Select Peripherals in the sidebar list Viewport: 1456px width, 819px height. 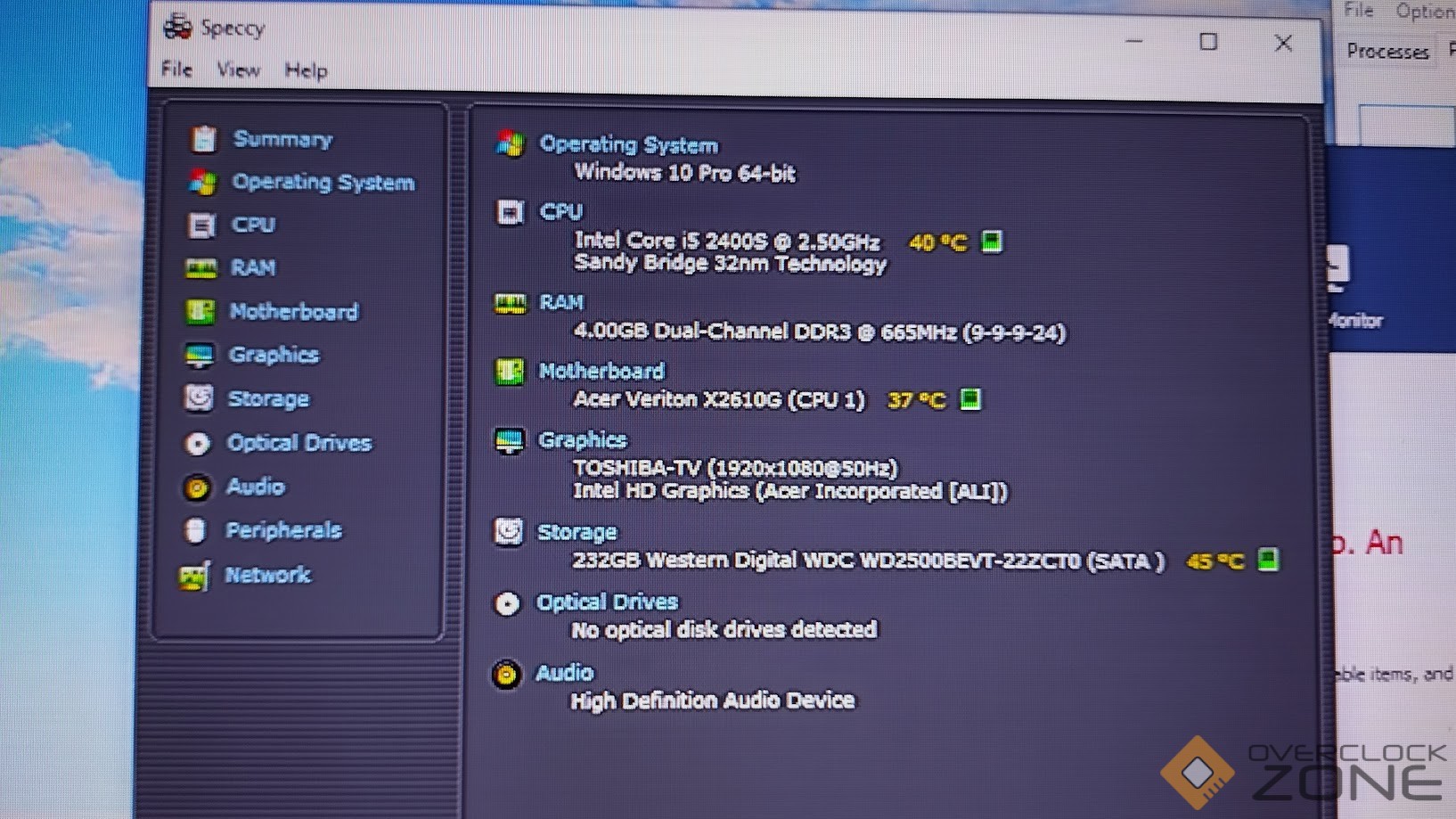tap(283, 531)
